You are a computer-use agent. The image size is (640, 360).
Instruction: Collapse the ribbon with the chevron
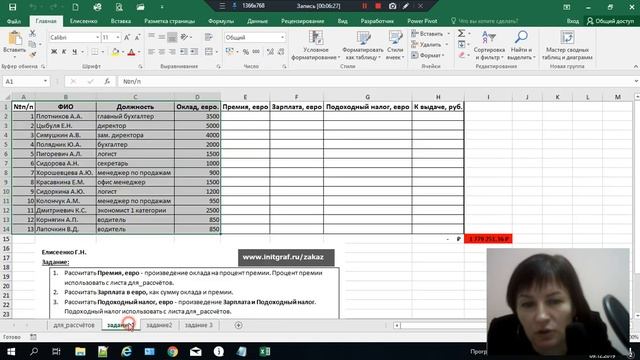pyautogui.click(x=636, y=66)
